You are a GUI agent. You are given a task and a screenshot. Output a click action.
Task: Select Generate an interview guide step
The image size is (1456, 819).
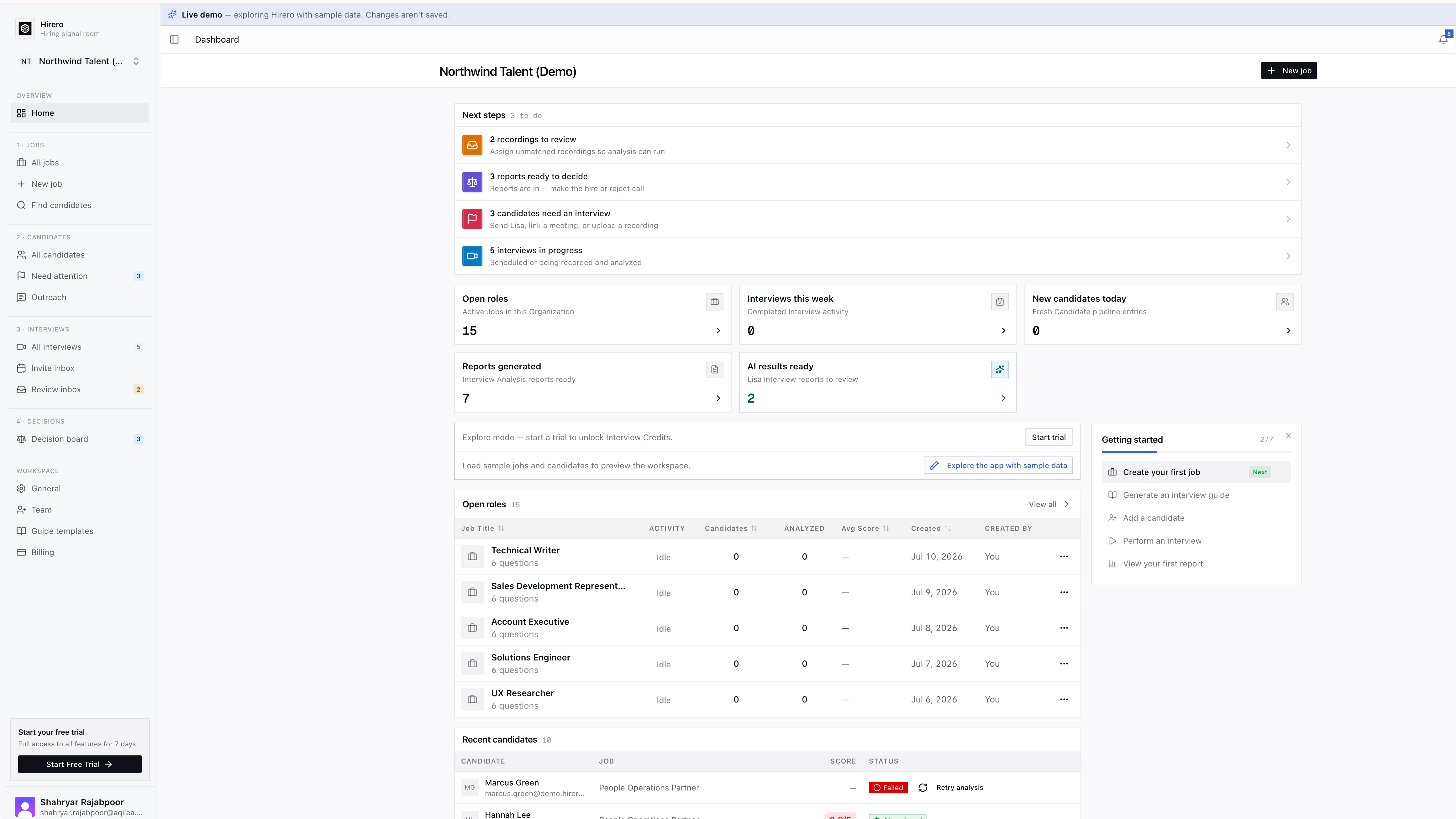pyautogui.click(x=1196, y=495)
